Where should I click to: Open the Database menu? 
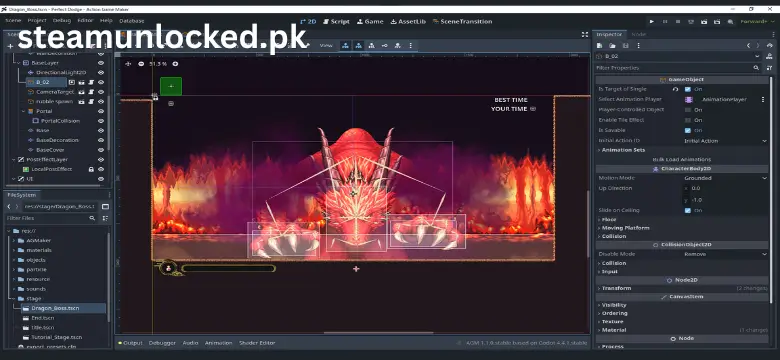click(x=132, y=21)
